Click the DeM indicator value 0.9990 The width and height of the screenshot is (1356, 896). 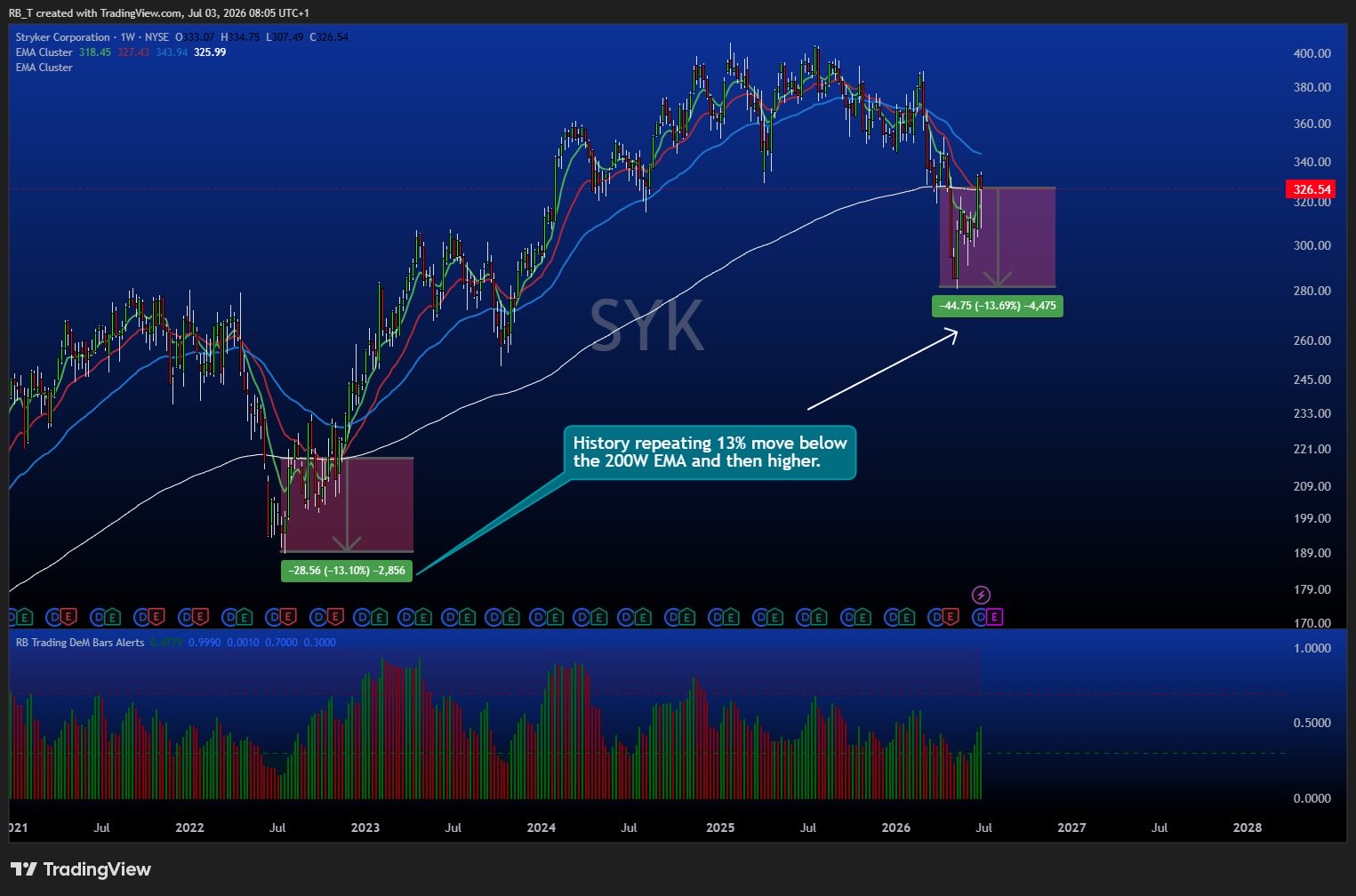(x=205, y=643)
